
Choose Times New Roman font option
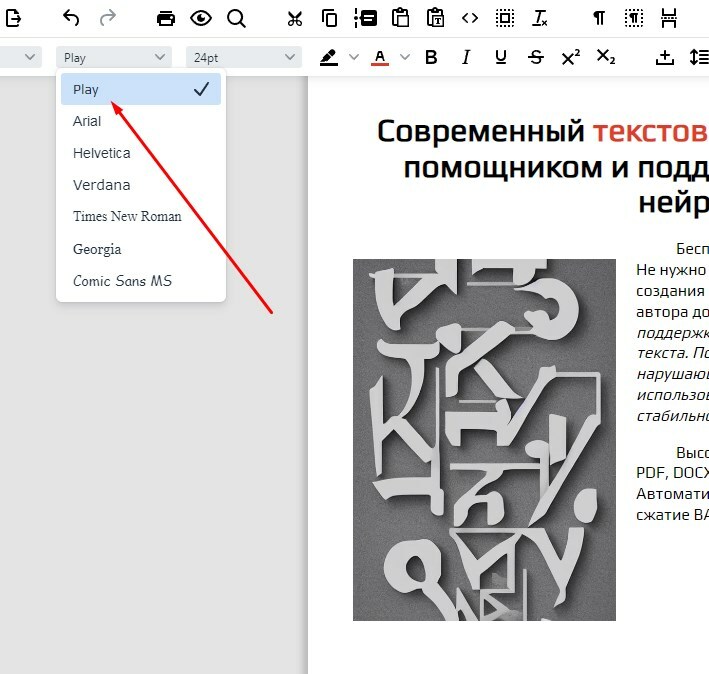pyautogui.click(x=127, y=217)
